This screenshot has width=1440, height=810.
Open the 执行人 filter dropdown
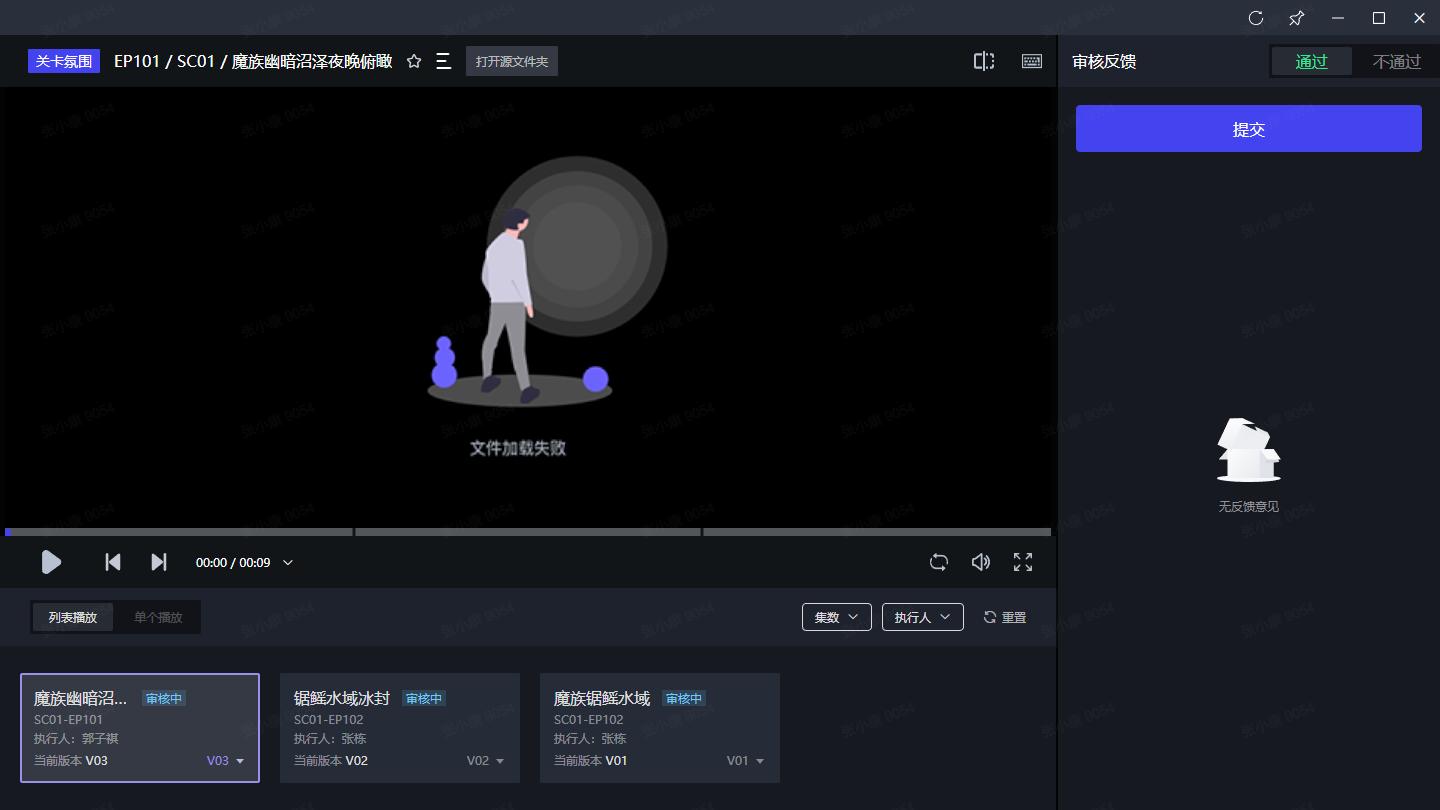click(x=922, y=618)
